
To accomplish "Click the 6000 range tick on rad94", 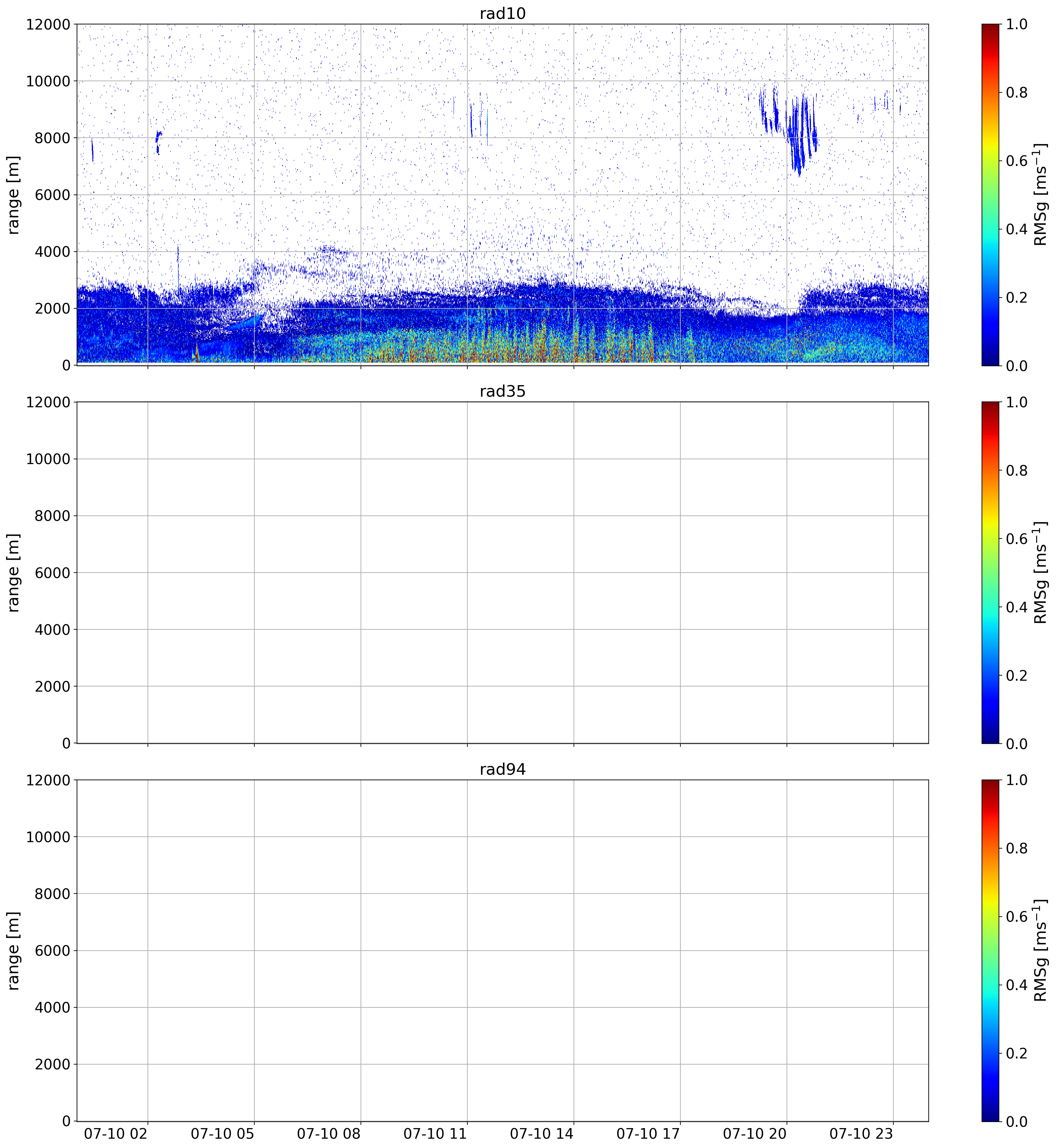I will (x=53, y=951).
